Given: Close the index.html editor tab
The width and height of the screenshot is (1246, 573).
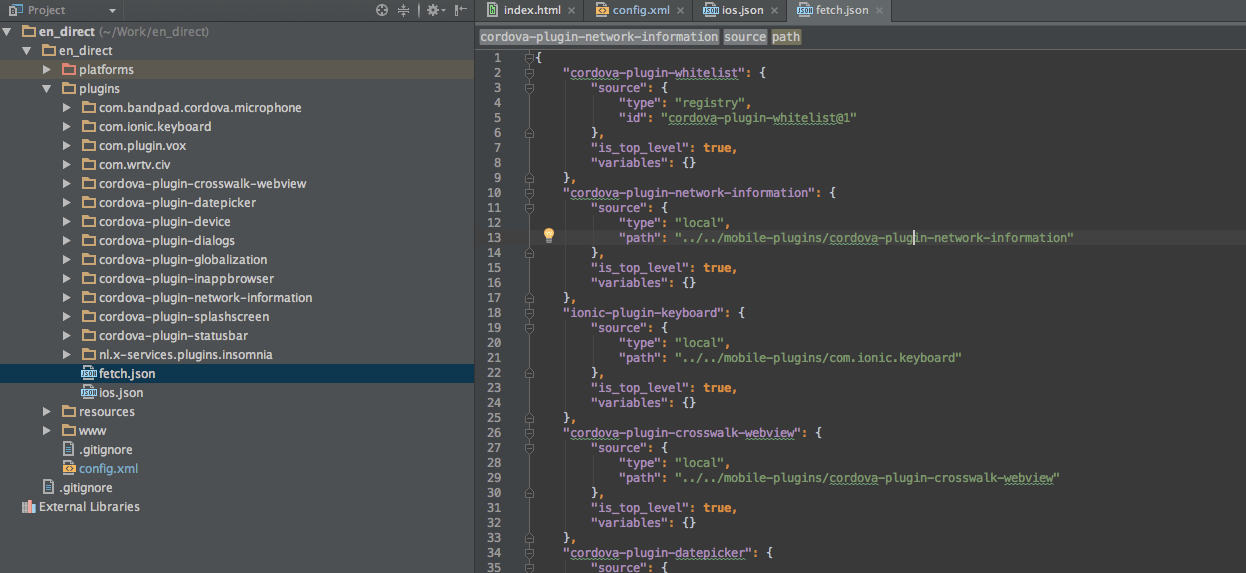Looking at the screenshot, I should pos(571,10).
